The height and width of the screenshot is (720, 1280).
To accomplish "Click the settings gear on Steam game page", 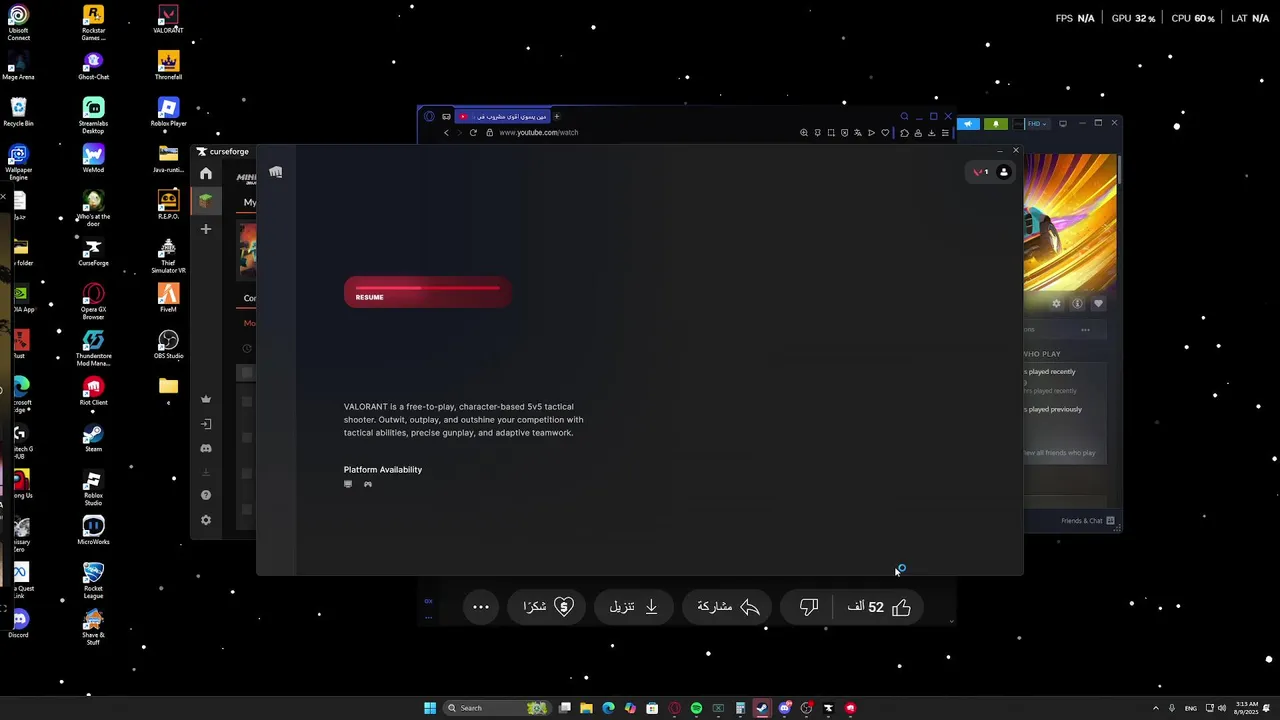I will [1056, 303].
